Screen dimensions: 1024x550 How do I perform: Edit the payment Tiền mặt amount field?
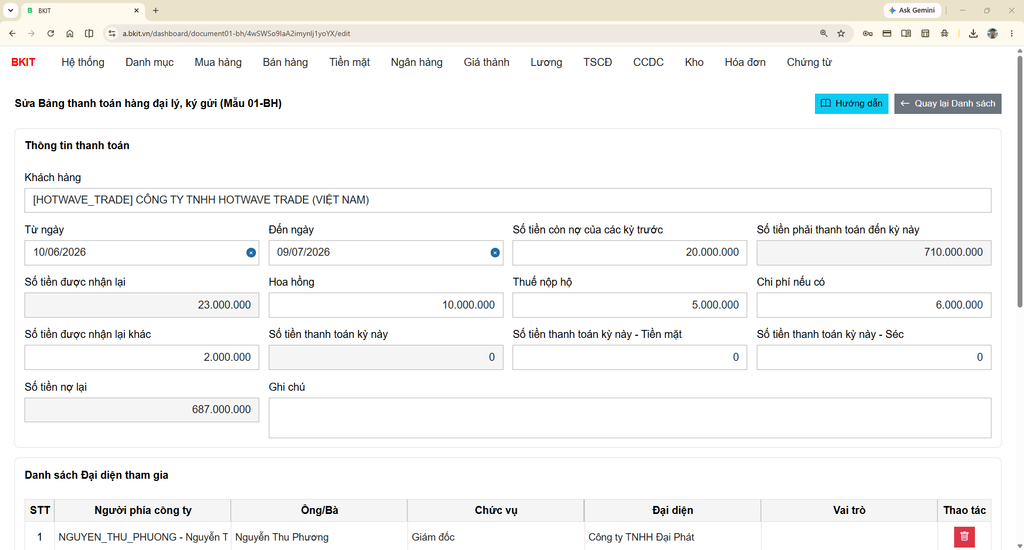pyautogui.click(x=630, y=357)
